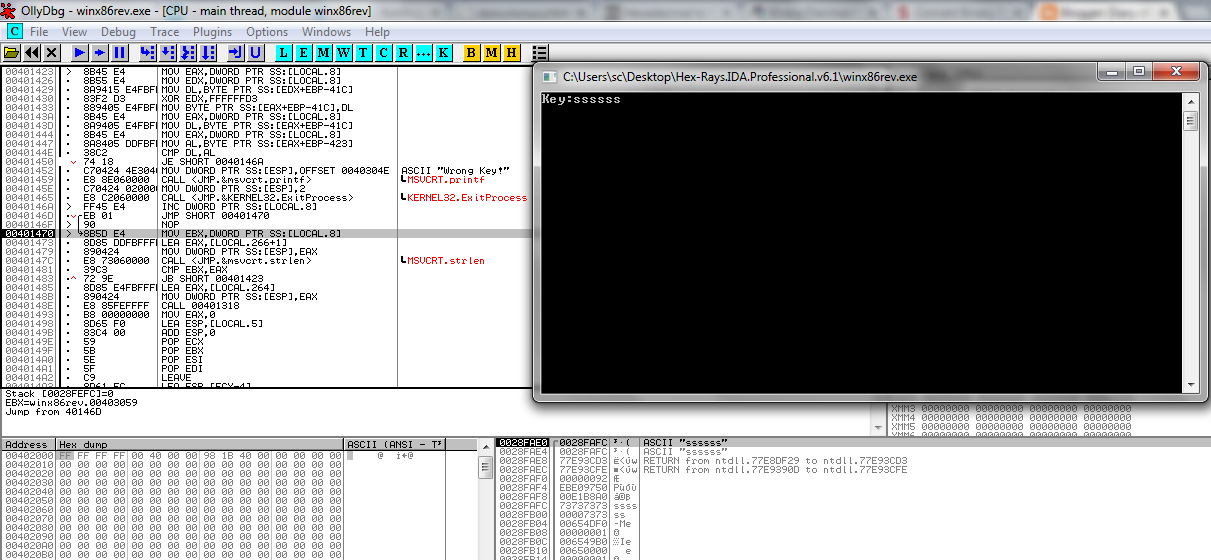Click the Run thread toolbar icon
The height and width of the screenshot is (560, 1211).
[x=100, y=52]
